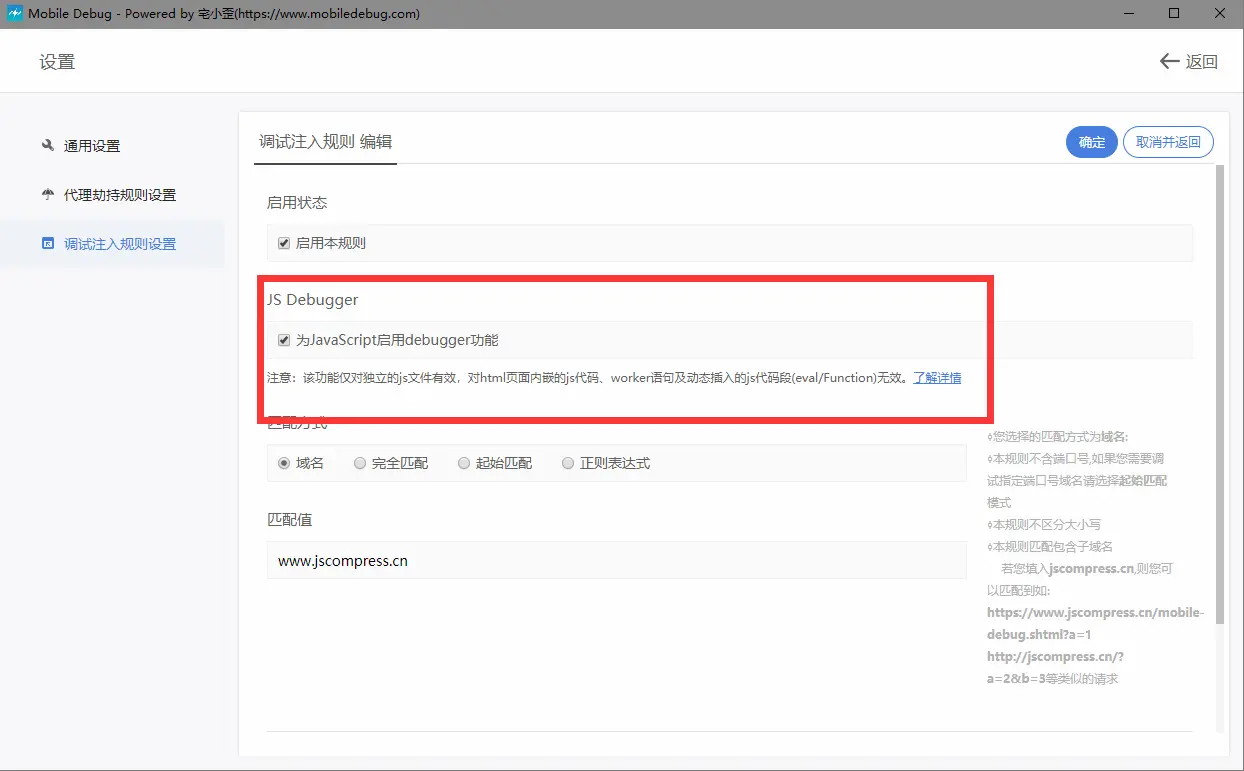Click the umbrella icon for 代理劫持规则设置
Image resolution: width=1244 pixels, height=771 pixels.
(x=47, y=194)
